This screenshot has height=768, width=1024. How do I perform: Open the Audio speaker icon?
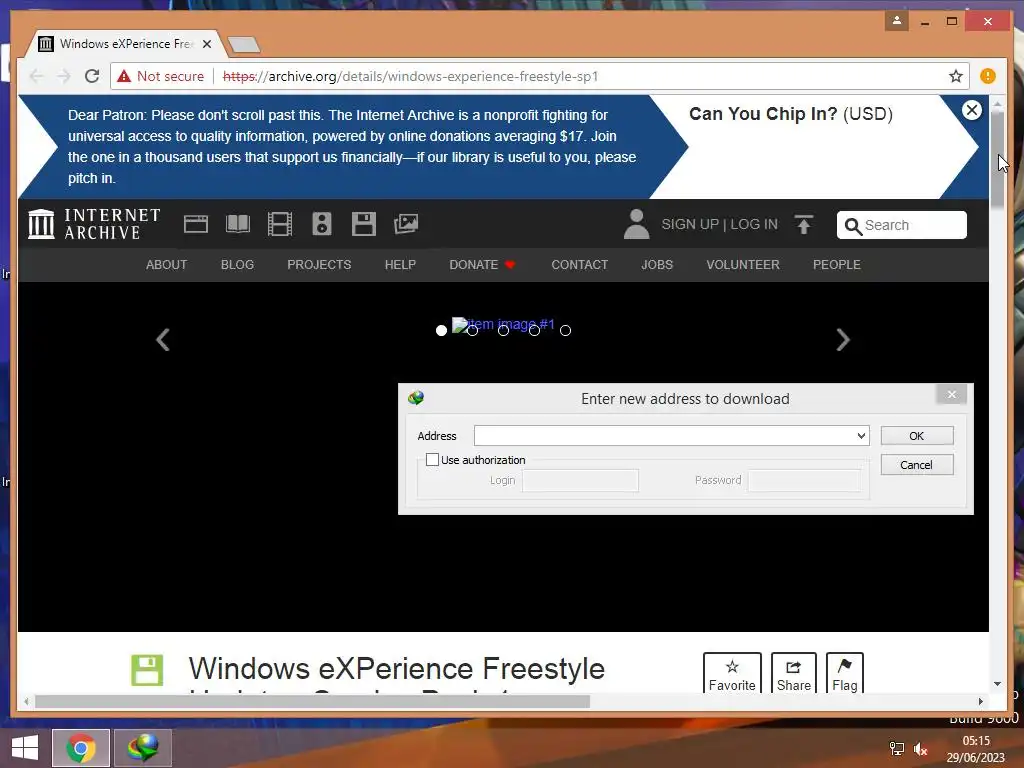pos(321,224)
